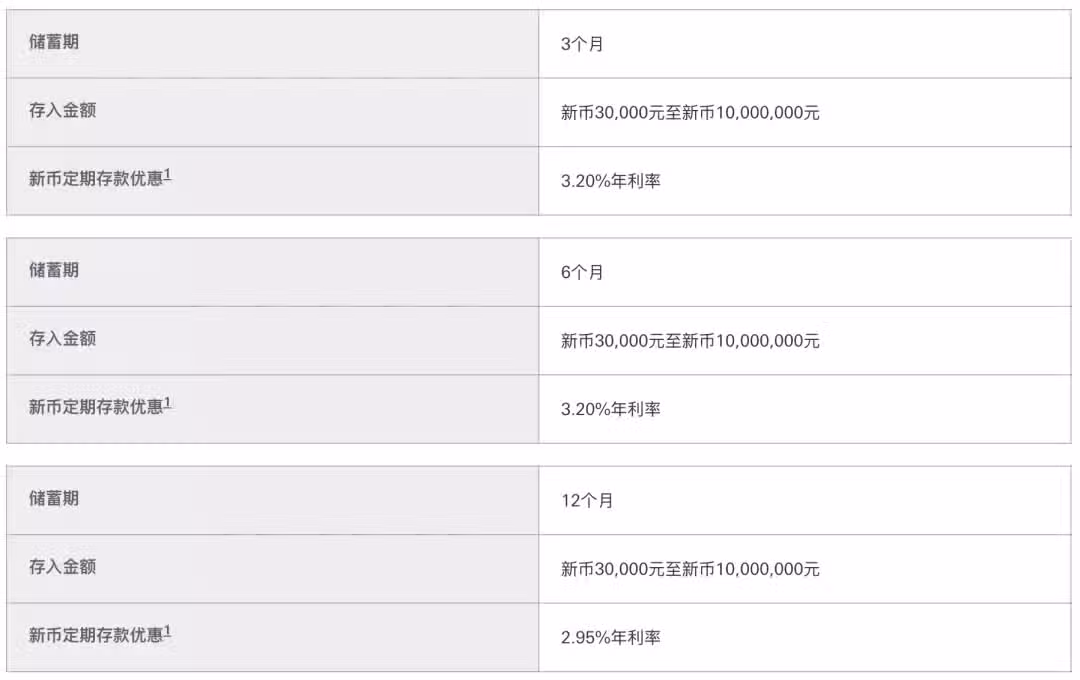Click the 存入金额 label in the second table
Image resolution: width=1080 pixels, height=680 pixels.
[62, 338]
